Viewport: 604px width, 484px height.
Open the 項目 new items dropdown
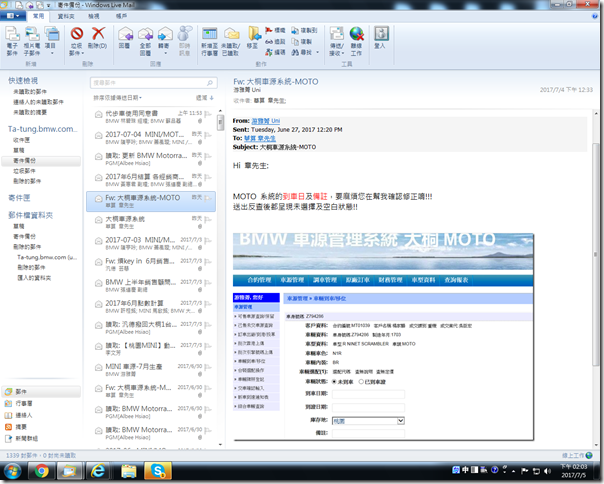[x=51, y=41]
